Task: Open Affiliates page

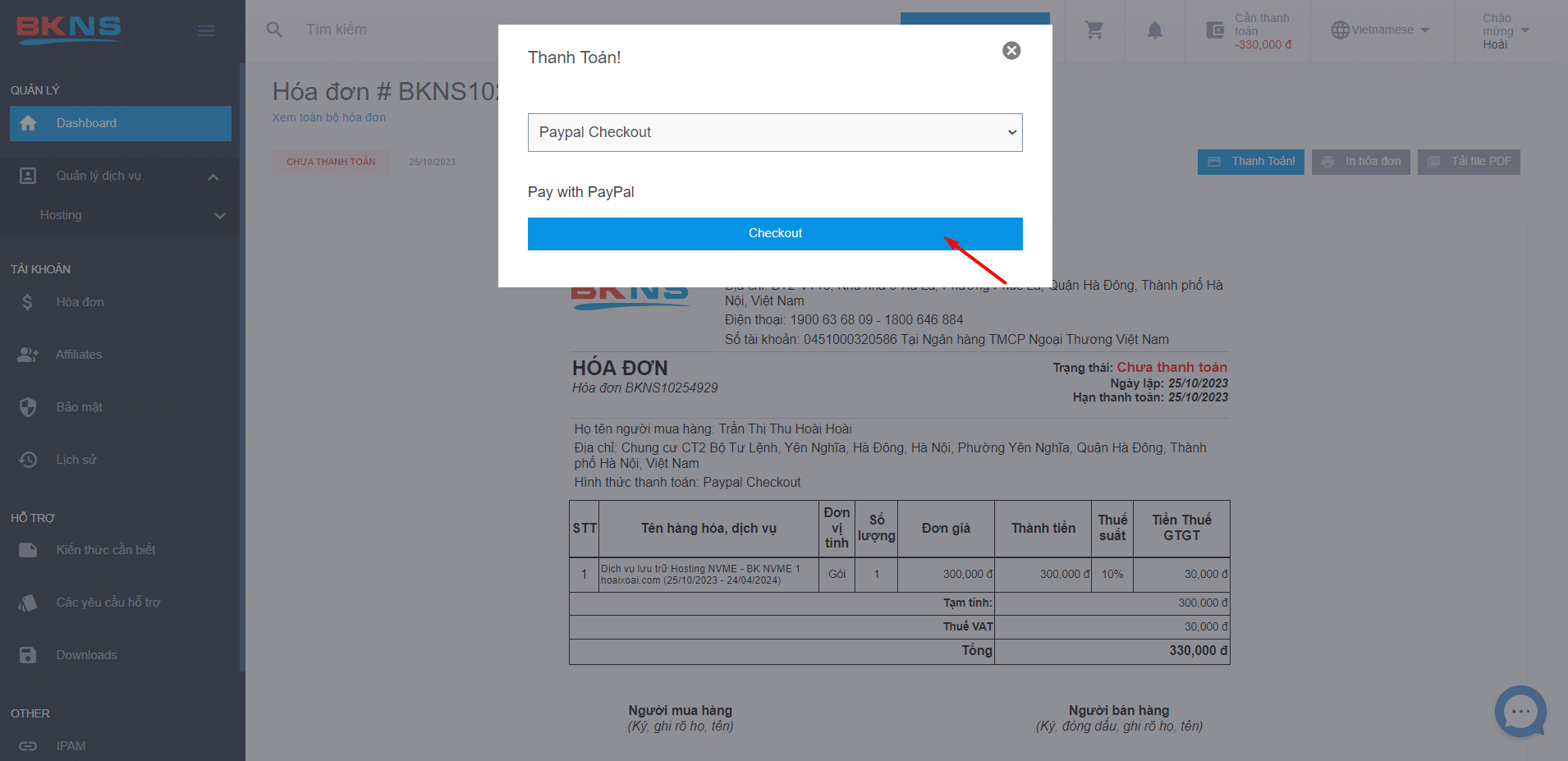Action: (x=79, y=355)
